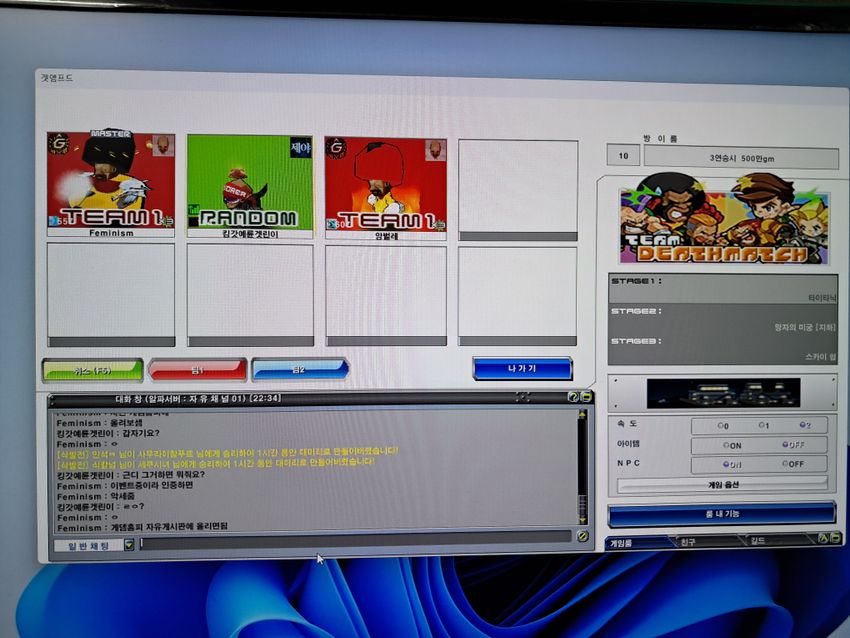
Task: Click chat line 'Feminism : 이벤트중이라 인증하면'
Action: pos(125,486)
